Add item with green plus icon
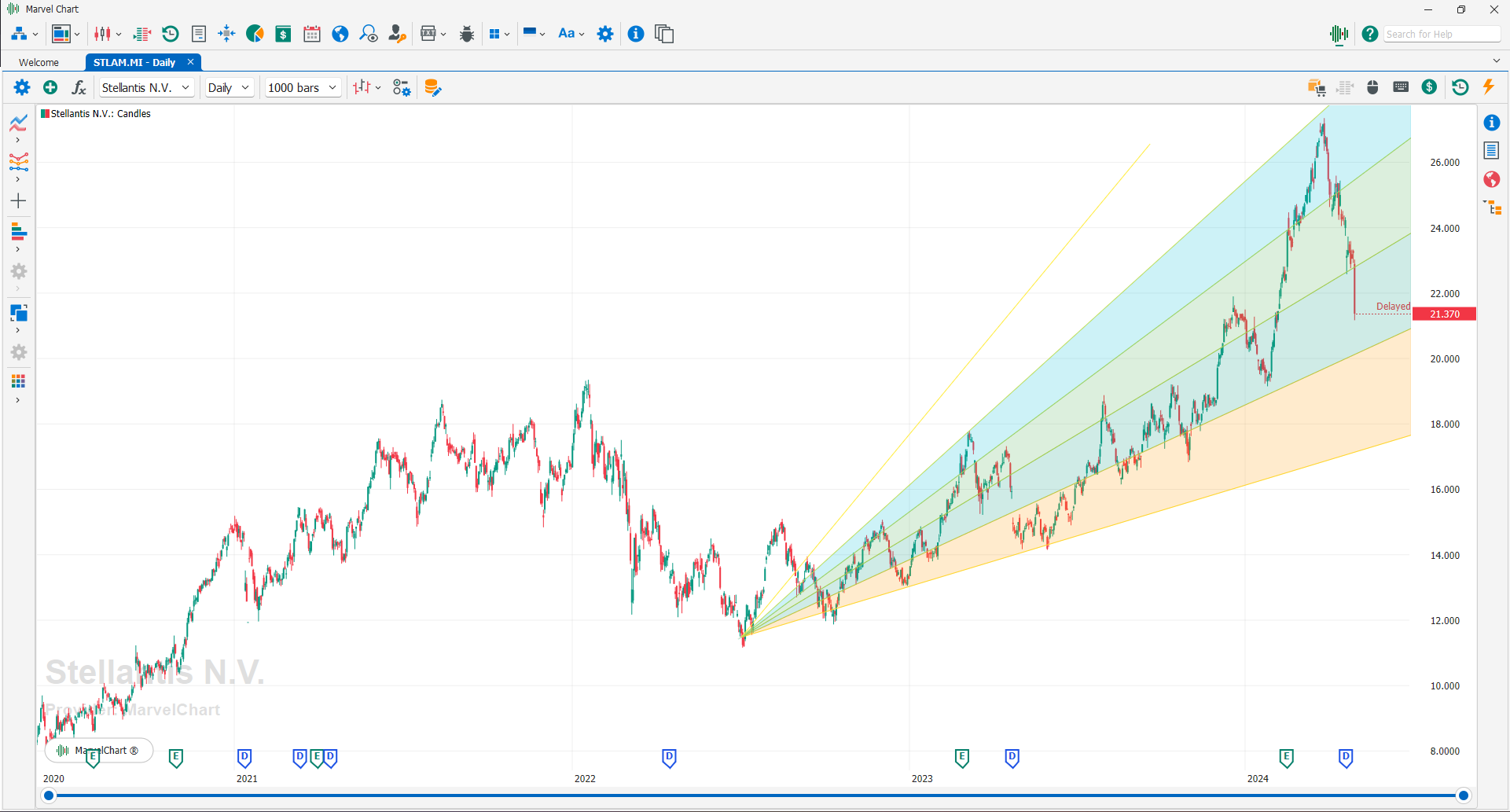This screenshot has width=1510, height=812. (x=50, y=87)
